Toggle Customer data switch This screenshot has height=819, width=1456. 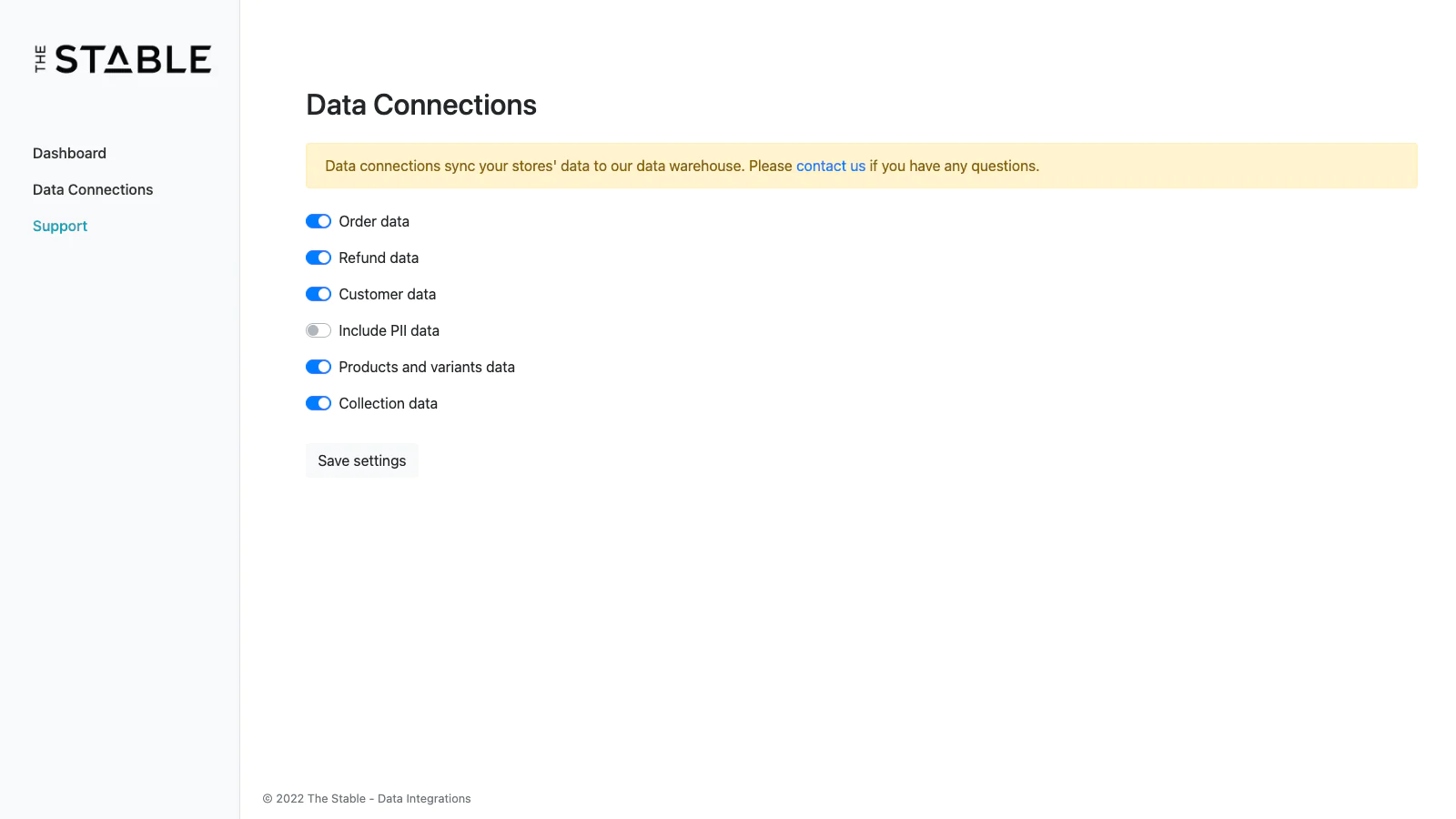click(x=318, y=294)
